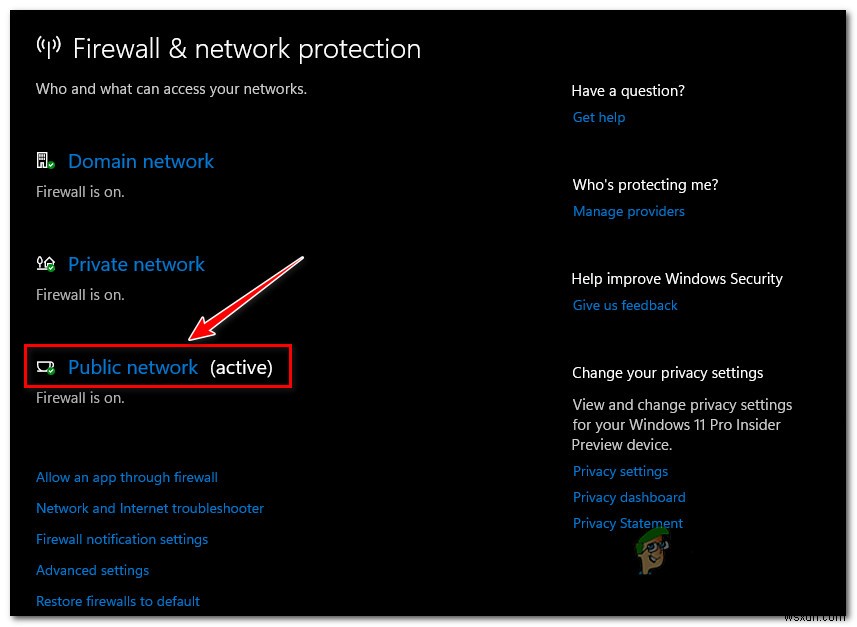Open the Privacy dashboard

pos(628,497)
